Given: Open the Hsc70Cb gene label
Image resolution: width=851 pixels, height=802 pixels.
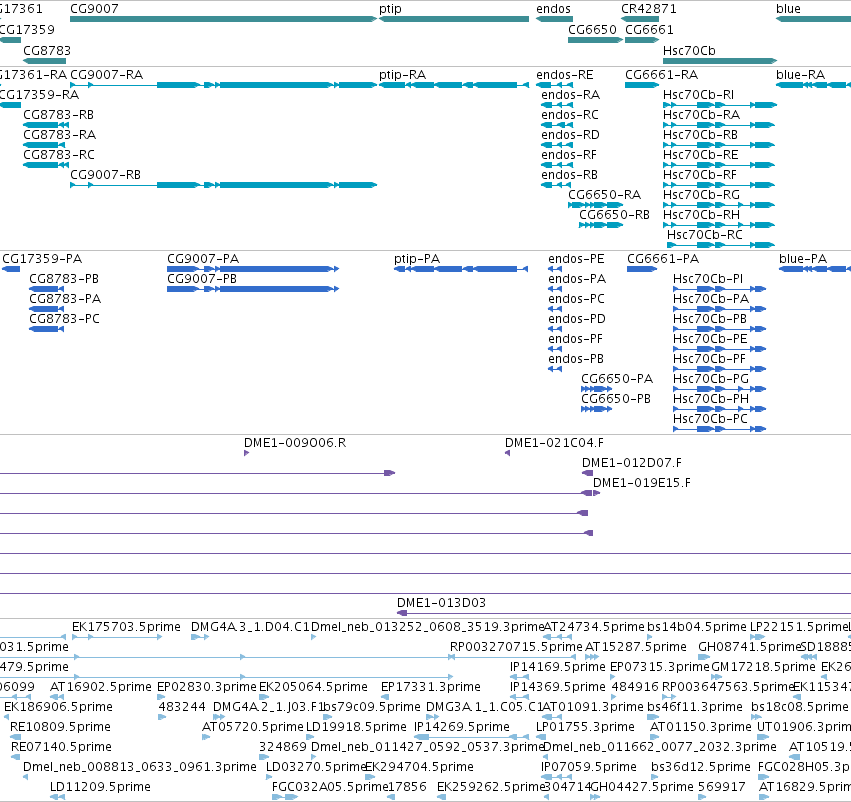Looking at the screenshot, I should point(689,50).
